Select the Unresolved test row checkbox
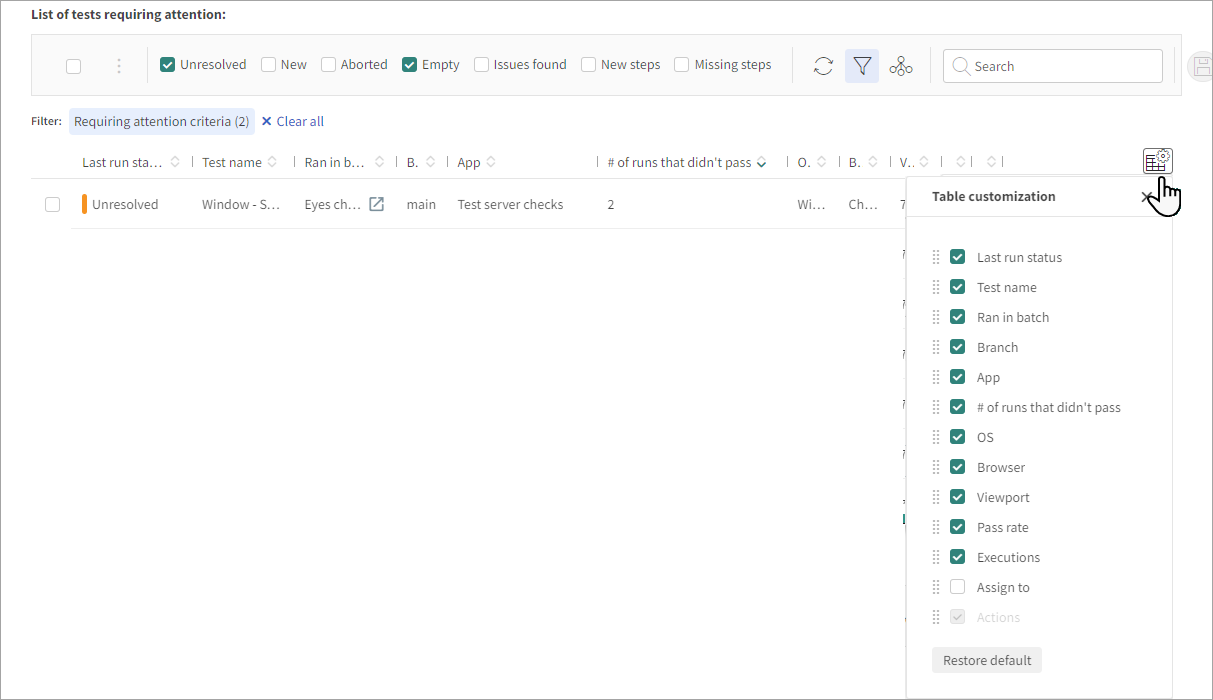Screen dimensions: 1213x700 click(x=52, y=204)
